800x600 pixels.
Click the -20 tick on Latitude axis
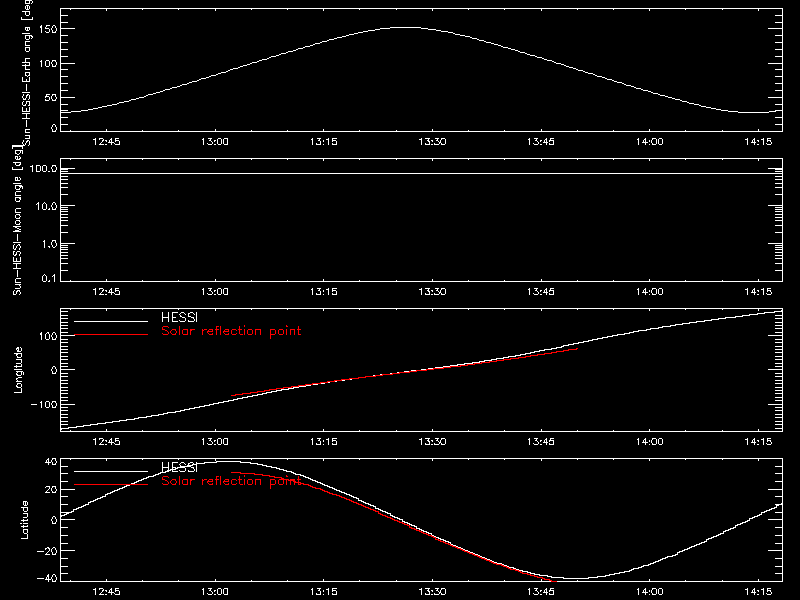point(47,551)
